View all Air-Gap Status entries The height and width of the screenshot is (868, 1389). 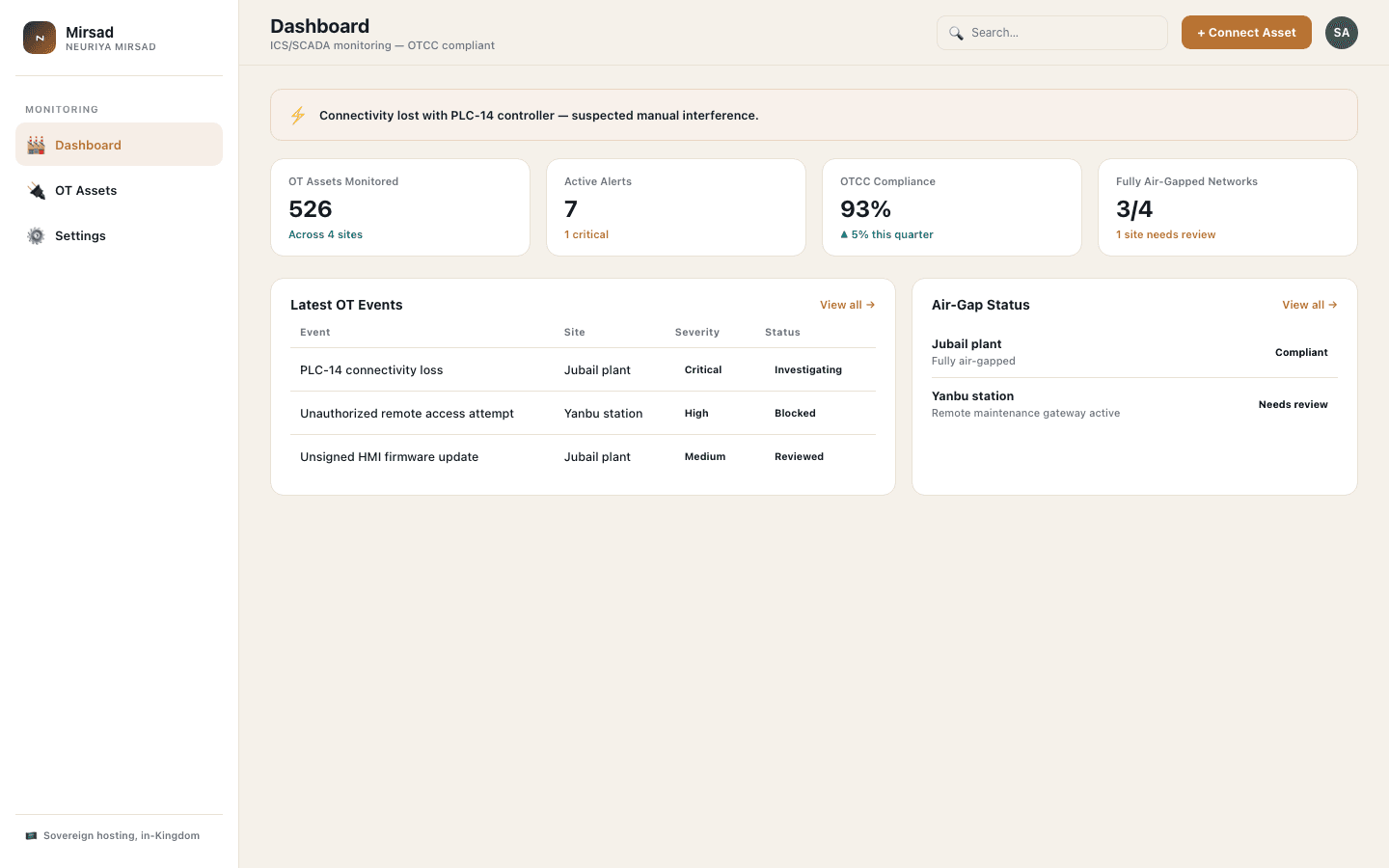click(1309, 305)
